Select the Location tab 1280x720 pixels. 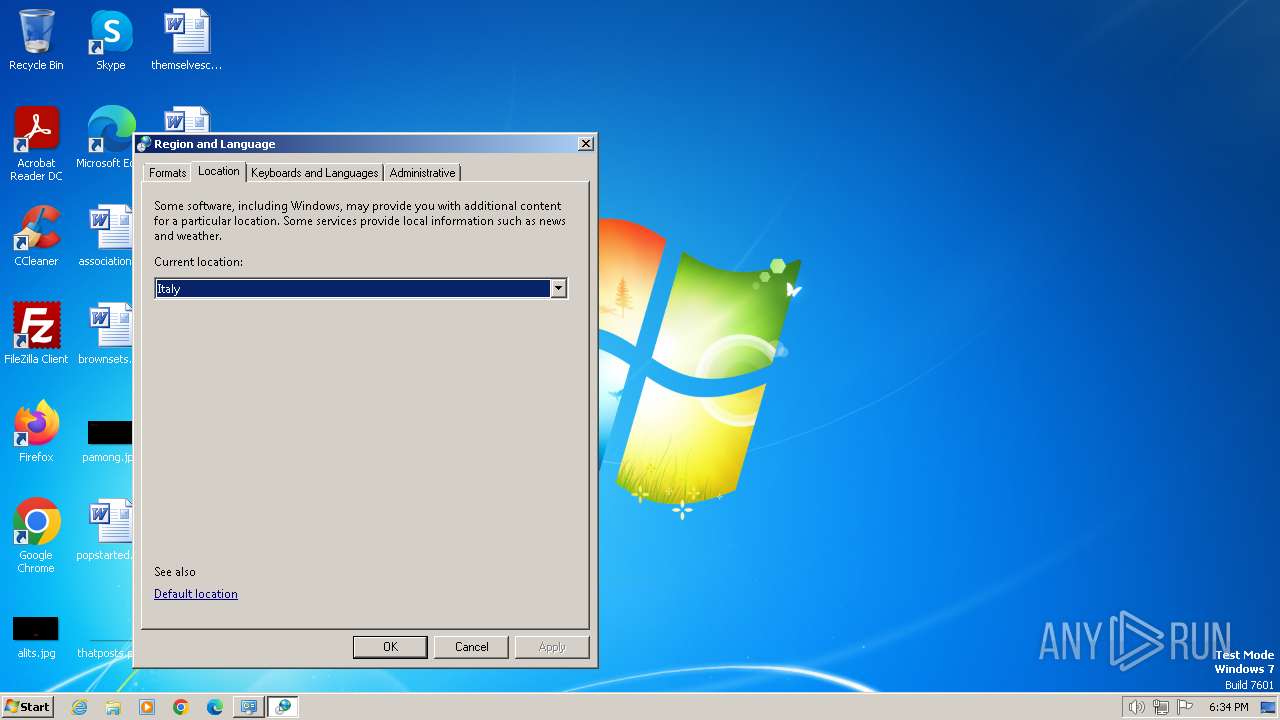pos(218,171)
